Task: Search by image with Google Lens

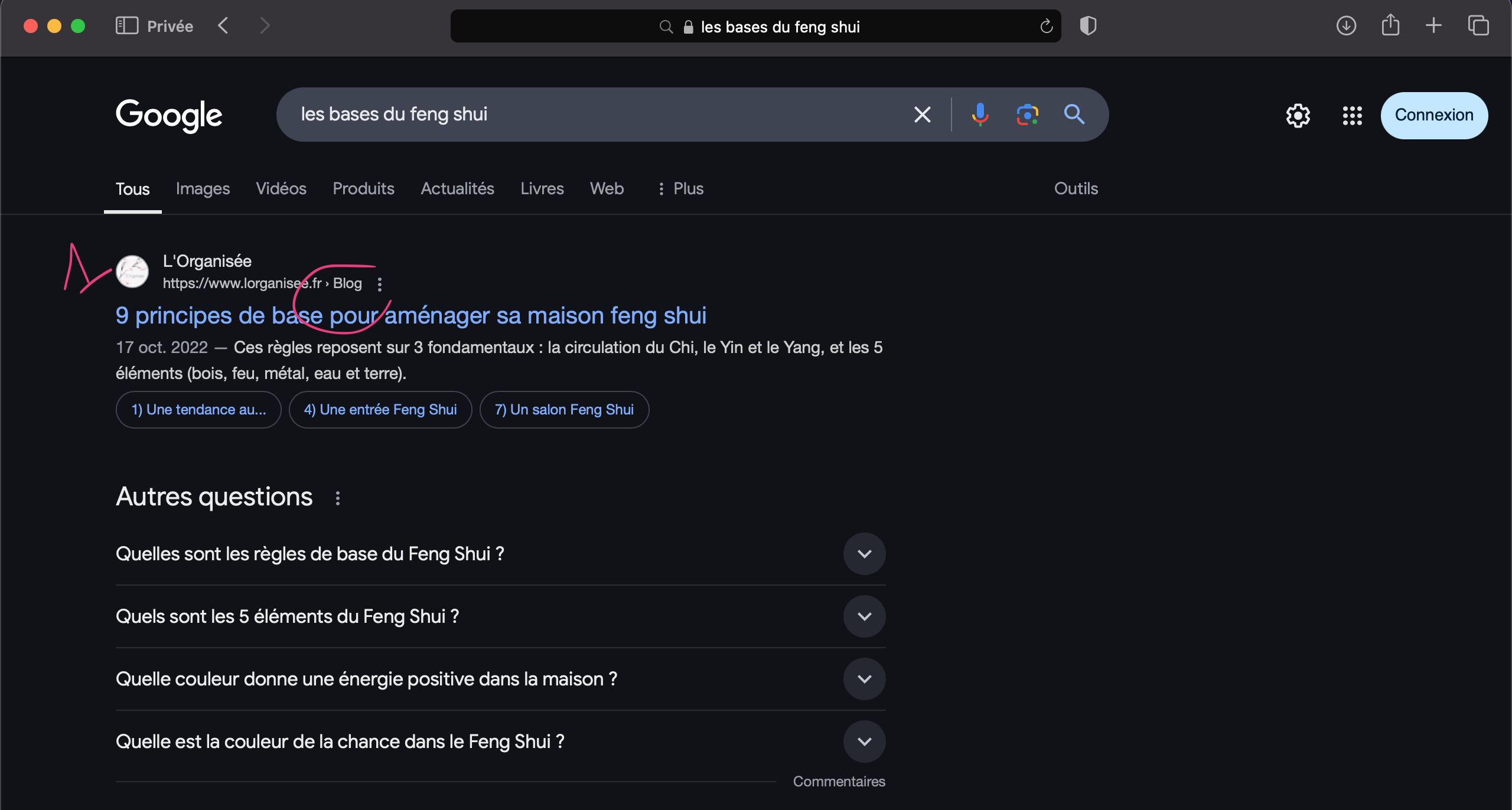Action: point(1027,115)
